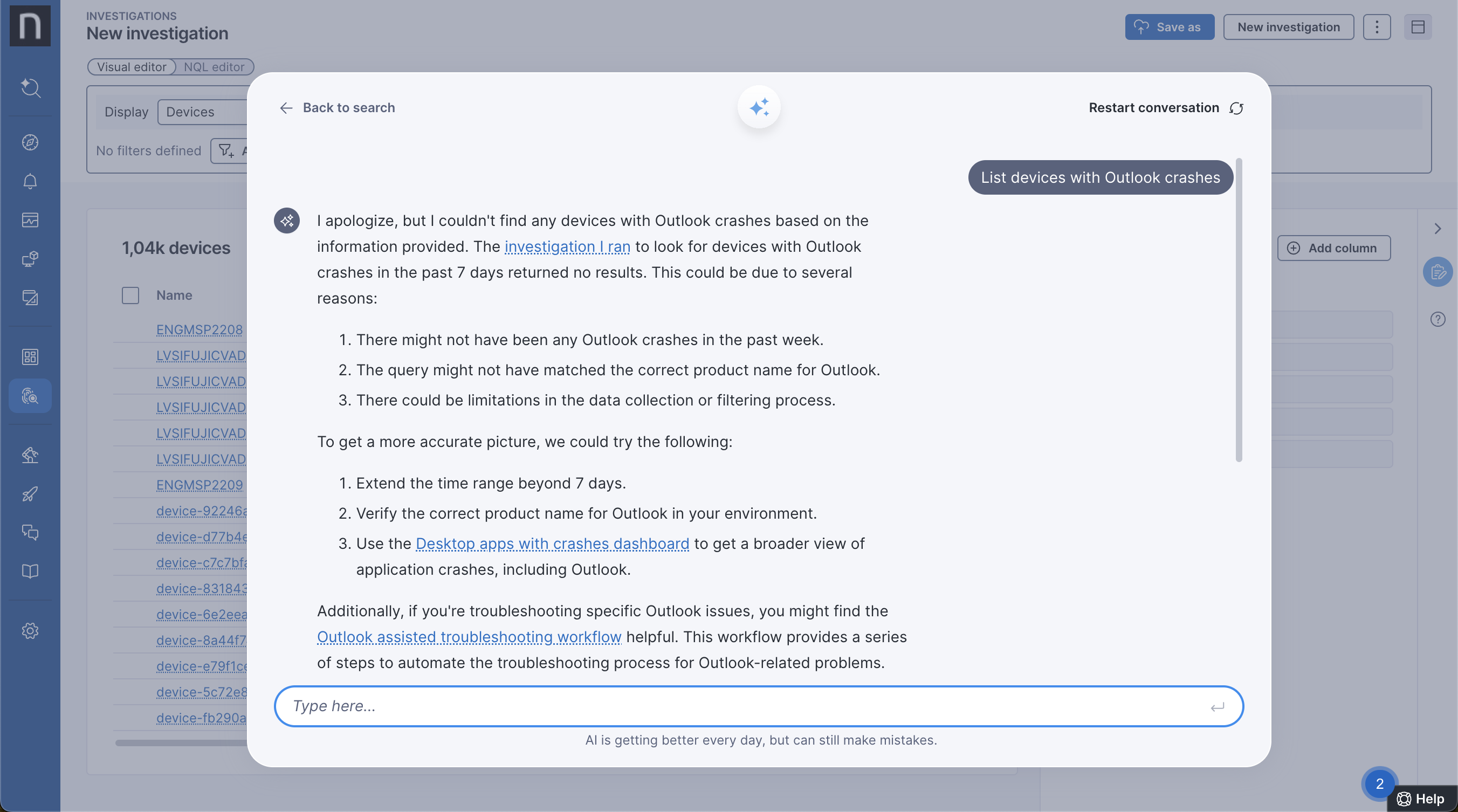Open the 'investigation I ran' link
The image size is (1458, 812).
click(x=567, y=247)
